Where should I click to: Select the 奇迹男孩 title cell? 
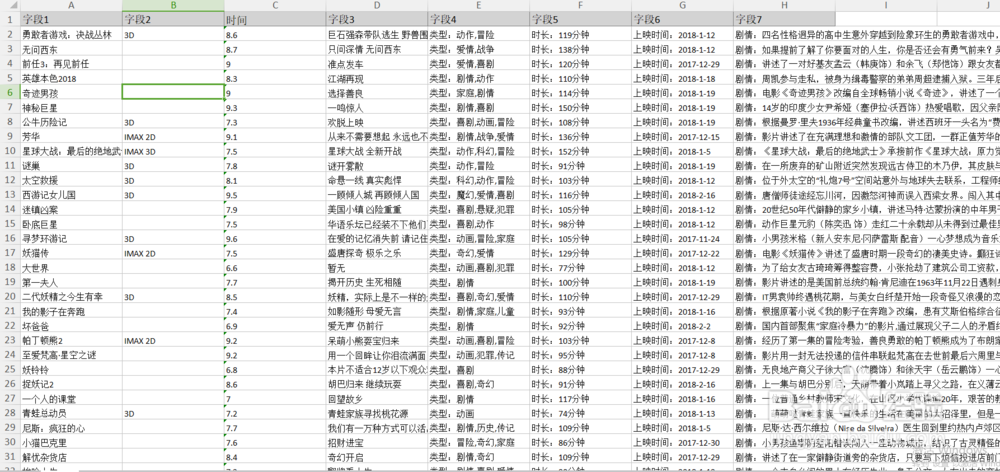click(x=71, y=92)
